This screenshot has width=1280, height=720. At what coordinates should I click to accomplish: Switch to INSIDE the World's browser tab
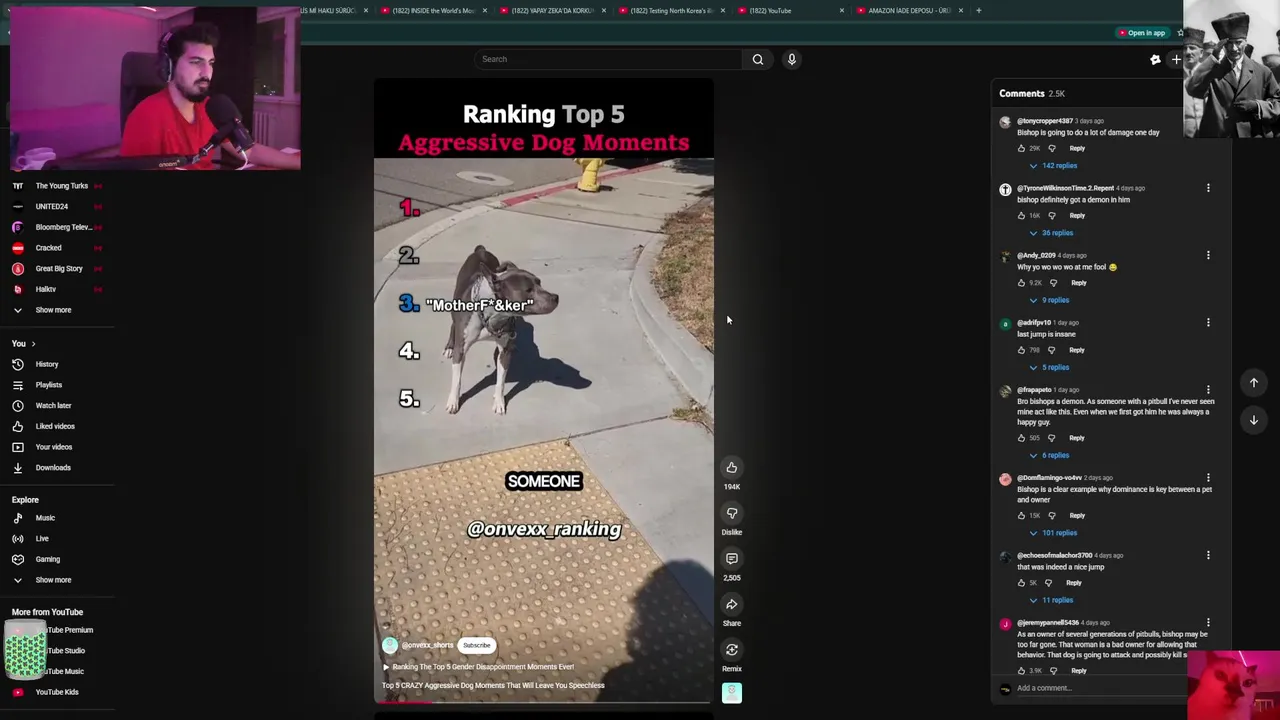[433, 11]
